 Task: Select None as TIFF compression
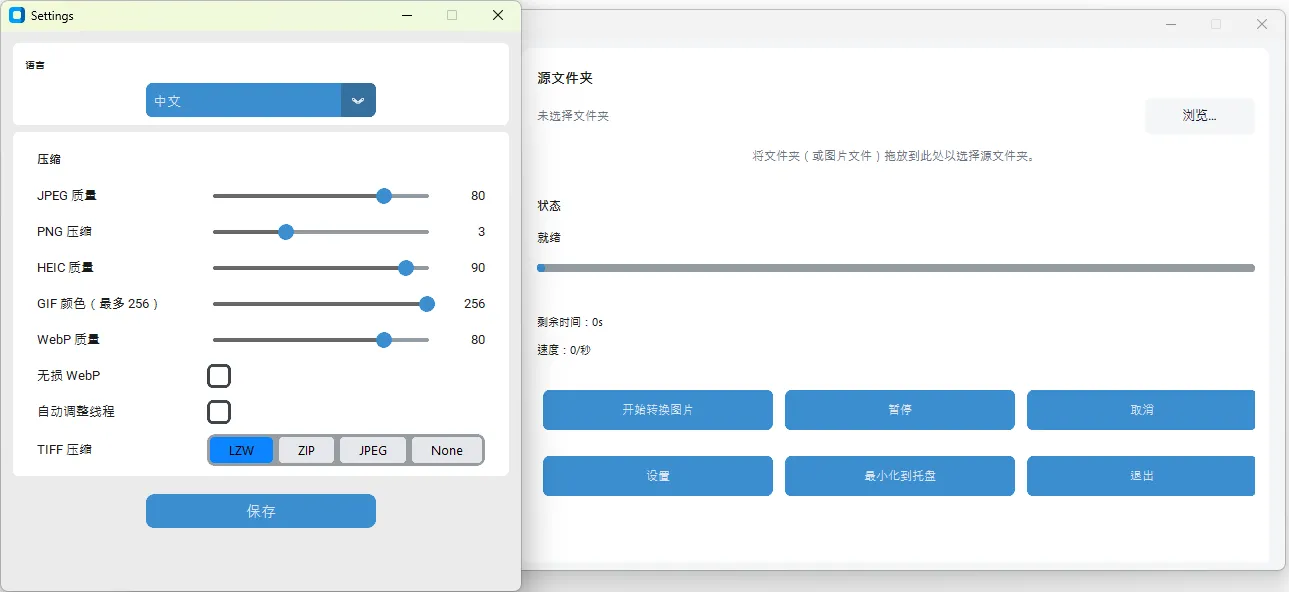point(446,450)
